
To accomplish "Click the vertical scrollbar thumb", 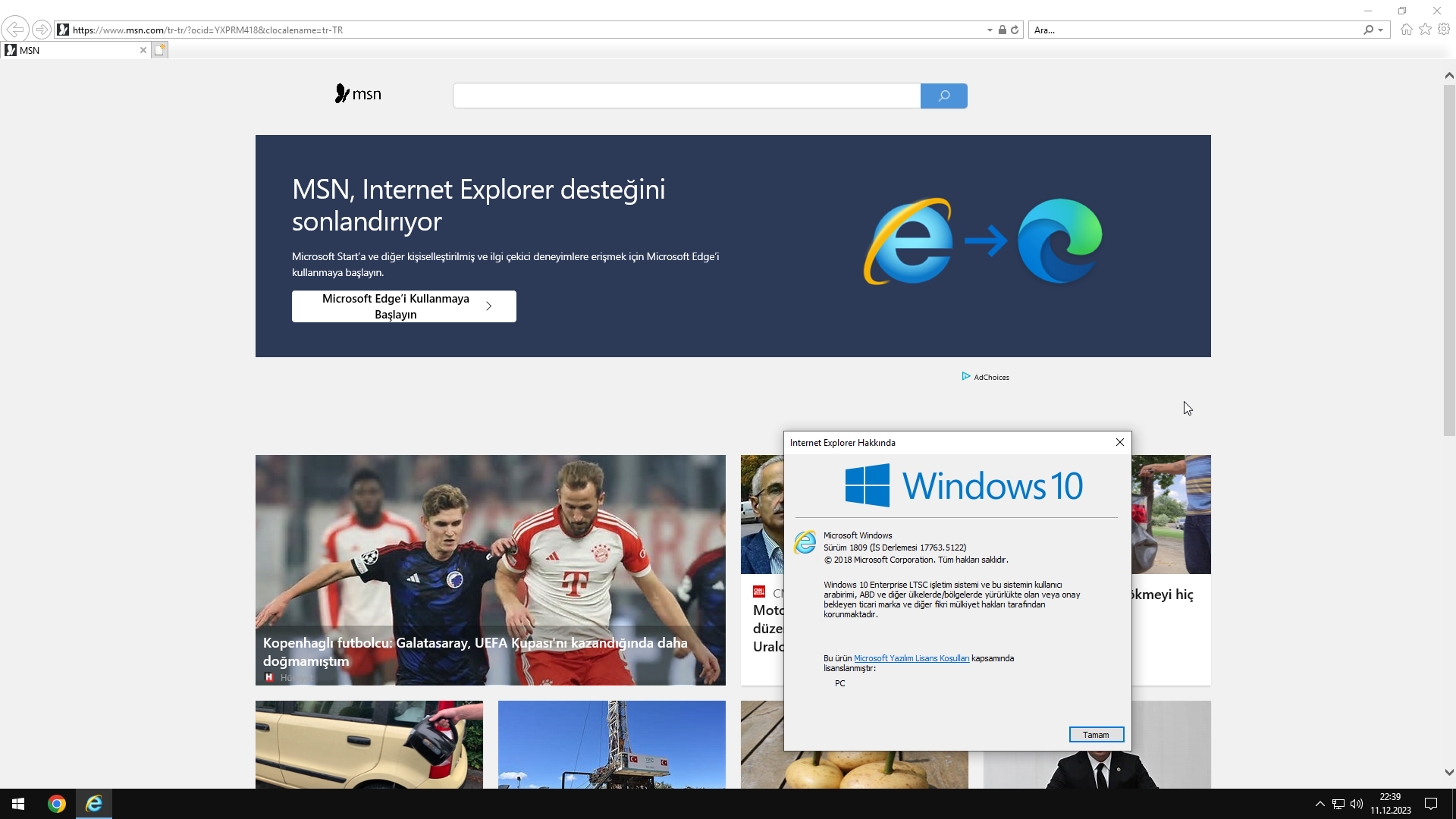I will pos(1449,260).
